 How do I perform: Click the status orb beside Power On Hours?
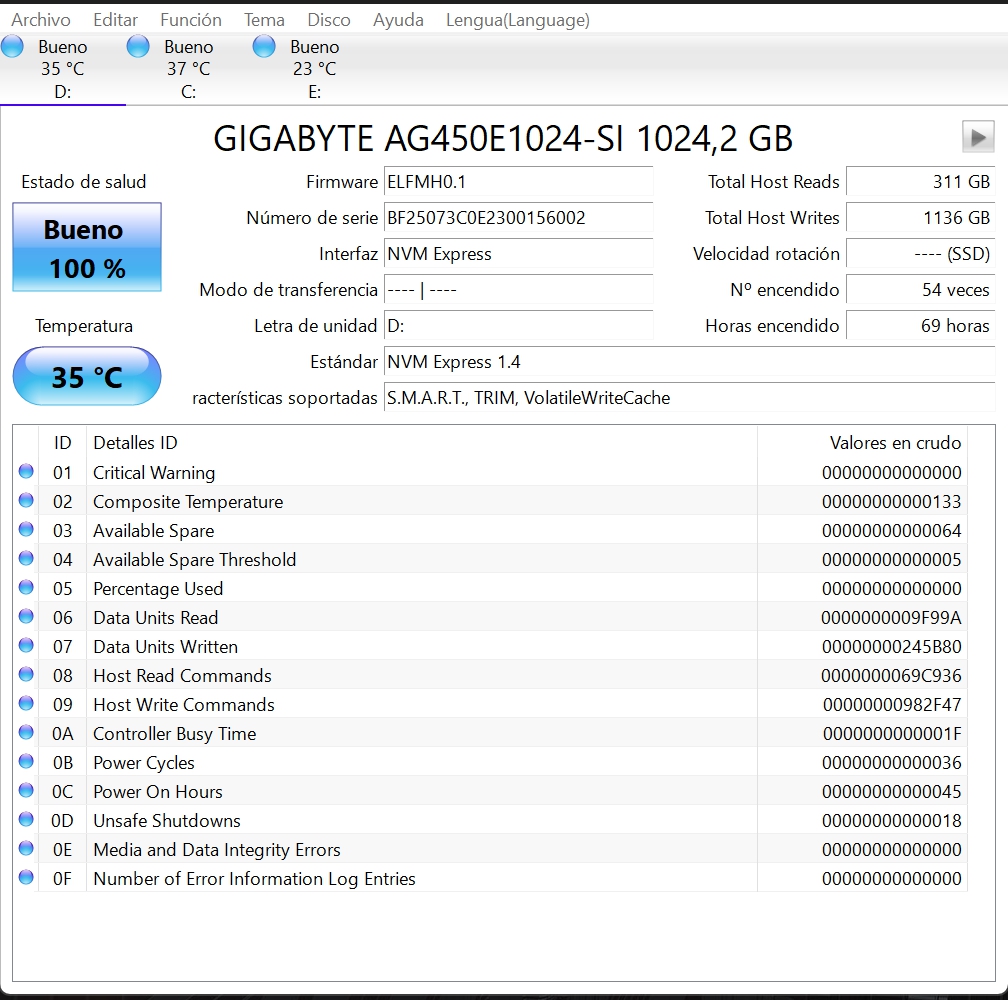pyautogui.click(x=26, y=790)
